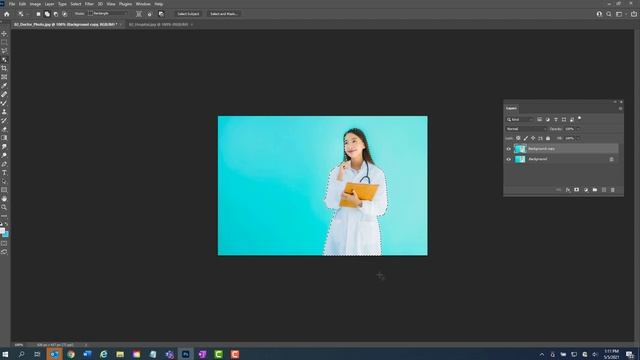Hide the Background copy layer

tap(509, 149)
